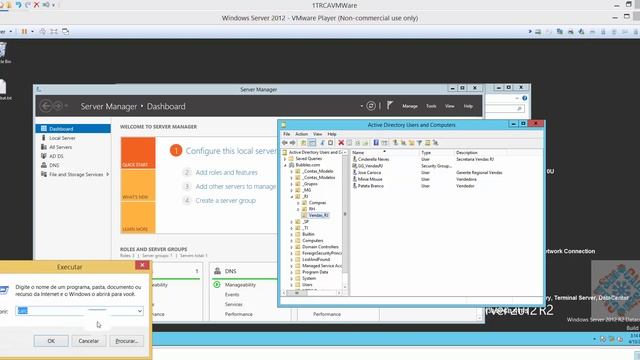Select Managed Service Accounts tree node

[322, 266]
